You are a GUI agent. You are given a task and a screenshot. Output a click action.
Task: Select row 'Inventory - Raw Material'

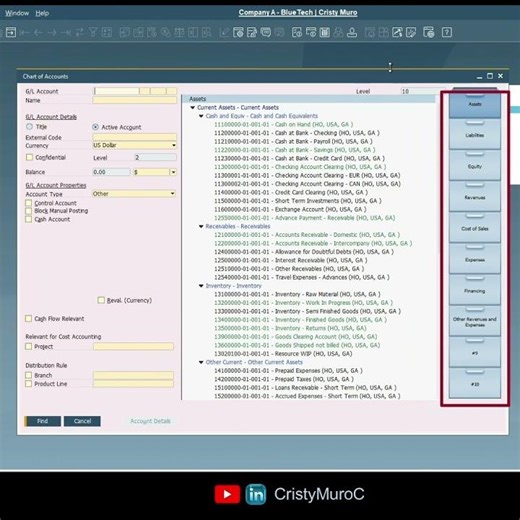[297, 294]
